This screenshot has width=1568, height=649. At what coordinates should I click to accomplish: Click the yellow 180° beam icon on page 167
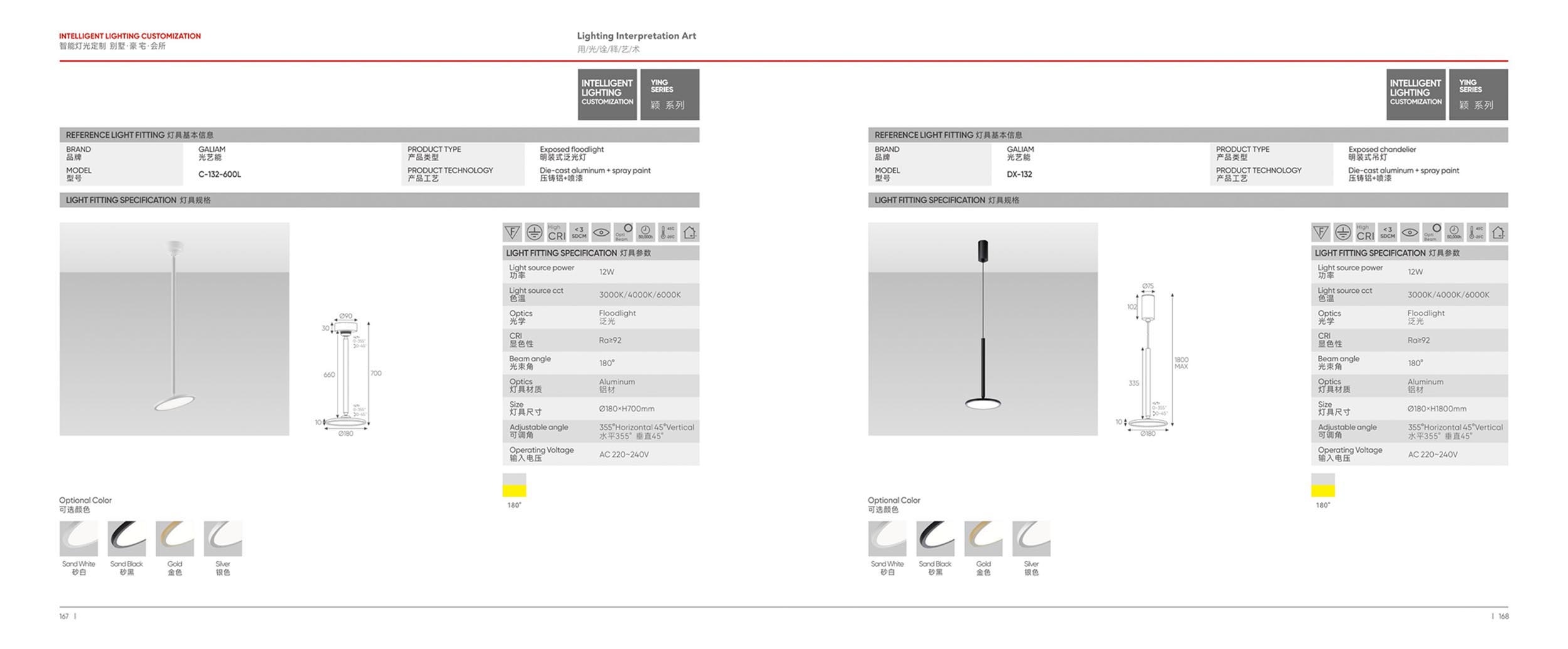point(514,485)
